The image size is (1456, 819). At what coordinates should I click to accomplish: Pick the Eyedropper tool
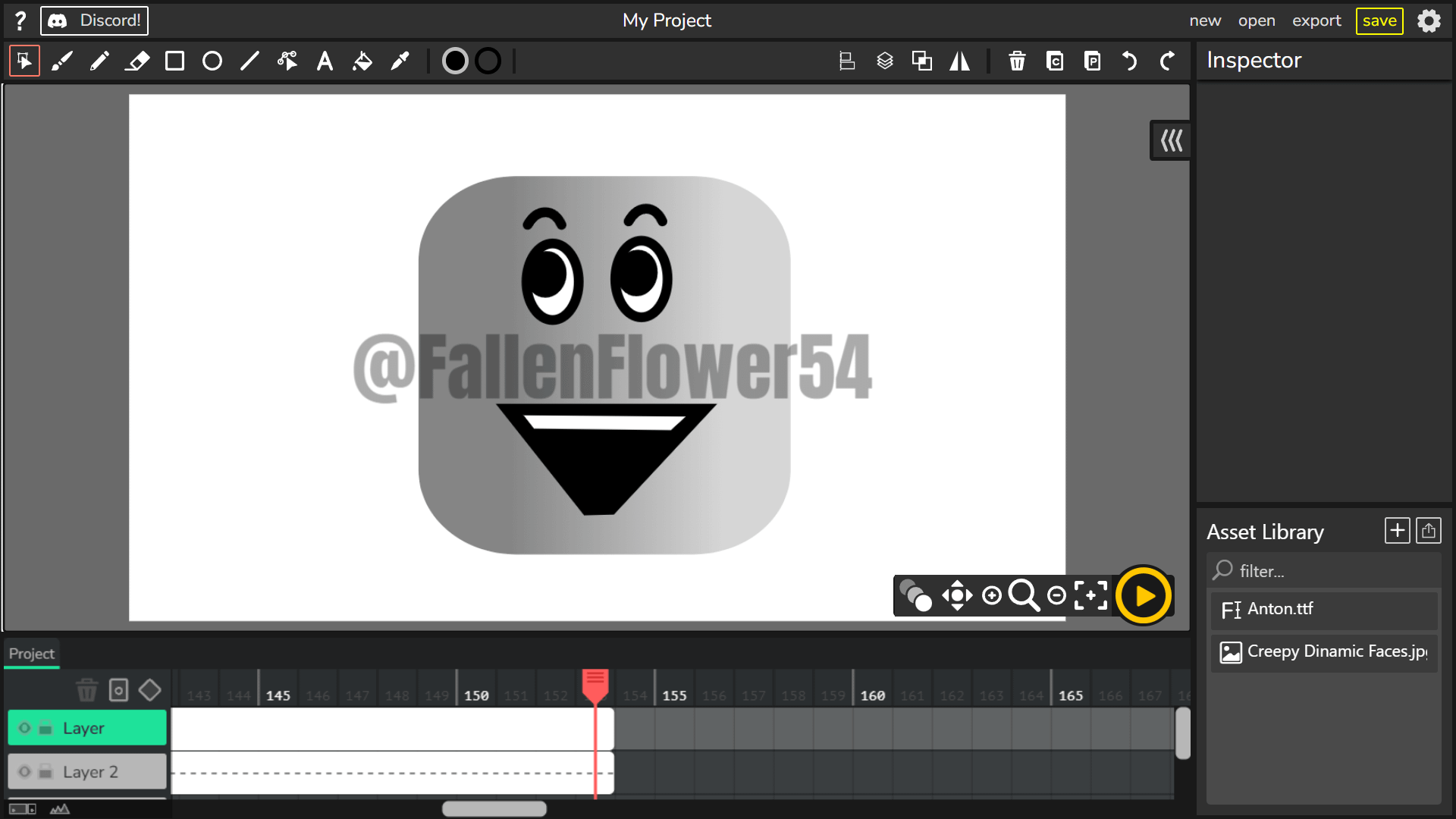pos(400,61)
